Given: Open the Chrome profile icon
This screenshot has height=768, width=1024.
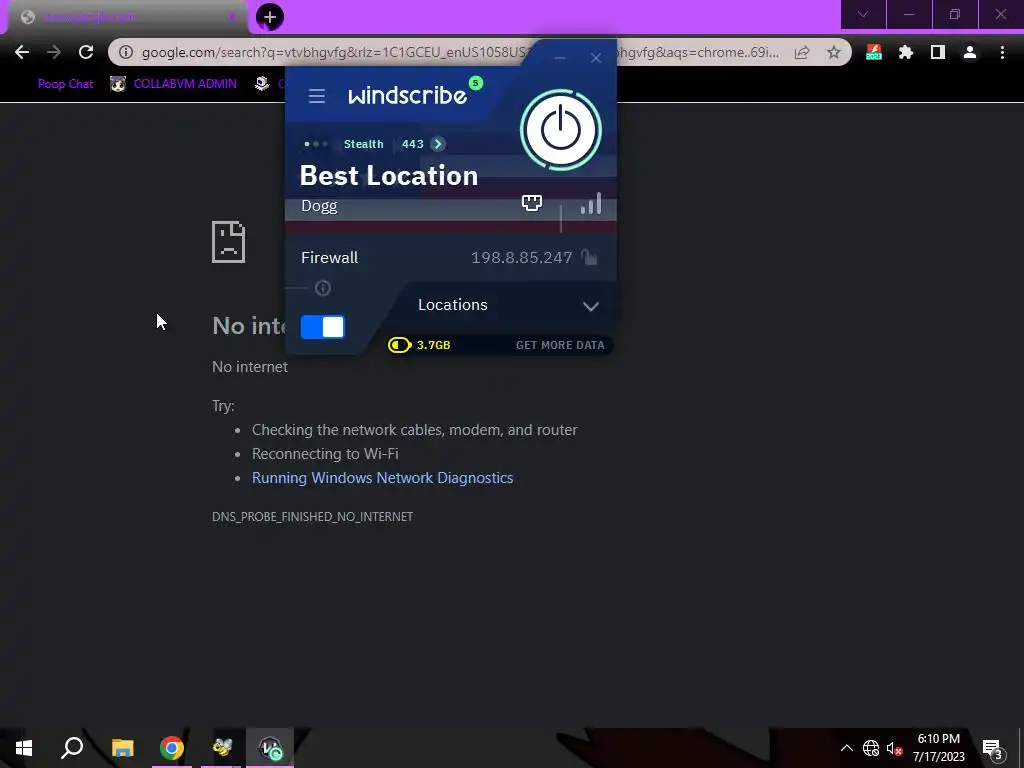Looking at the screenshot, I should tap(970, 52).
